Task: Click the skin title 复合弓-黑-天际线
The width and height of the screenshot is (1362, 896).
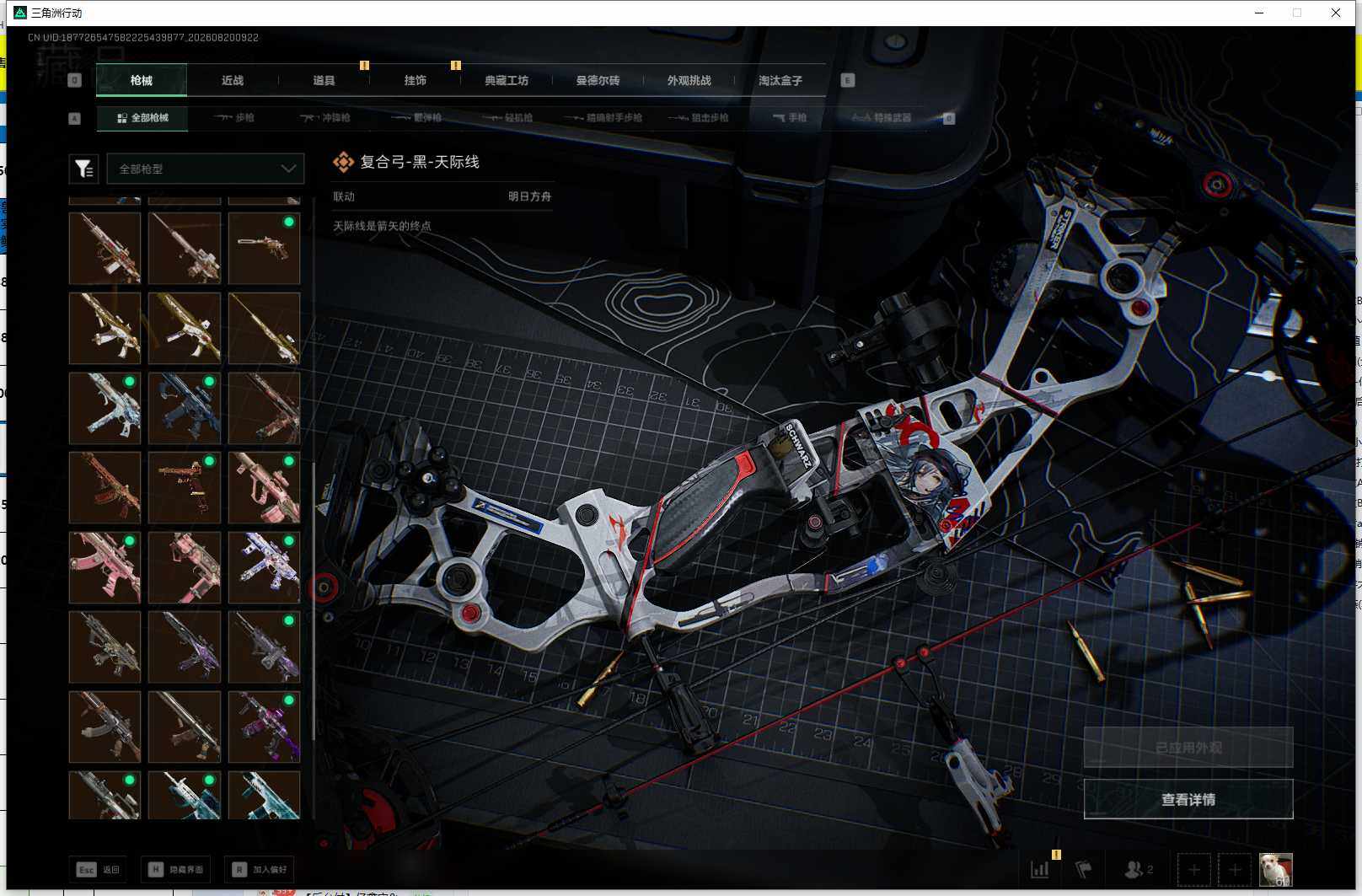Action: point(420,162)
